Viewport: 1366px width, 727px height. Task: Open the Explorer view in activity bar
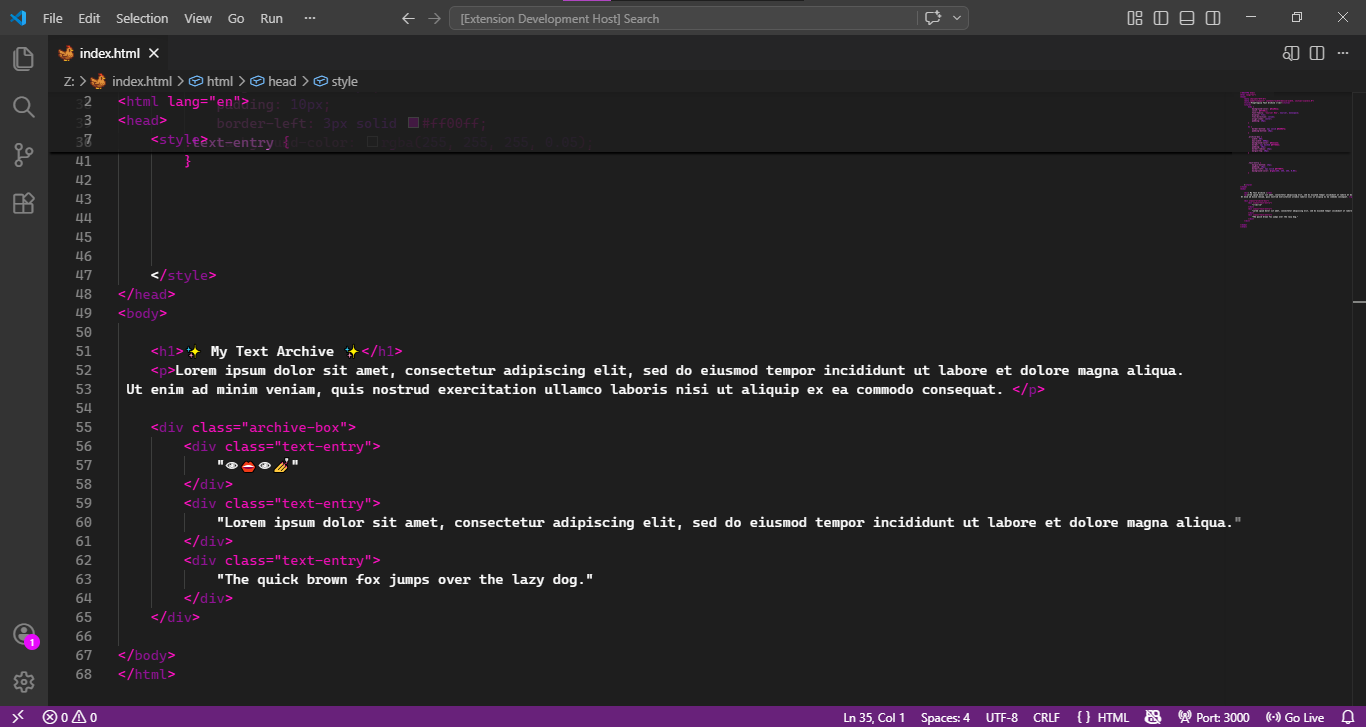(x=23, y=58)
